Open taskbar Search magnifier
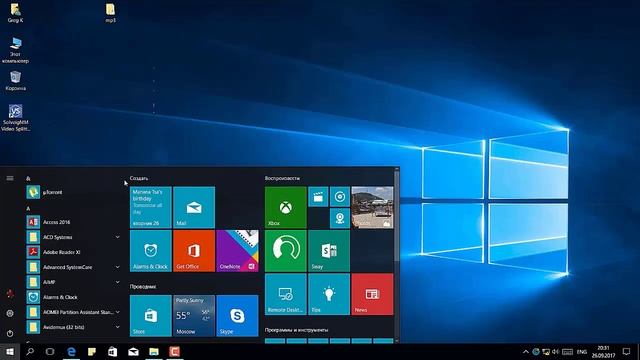 click(30, 351)
